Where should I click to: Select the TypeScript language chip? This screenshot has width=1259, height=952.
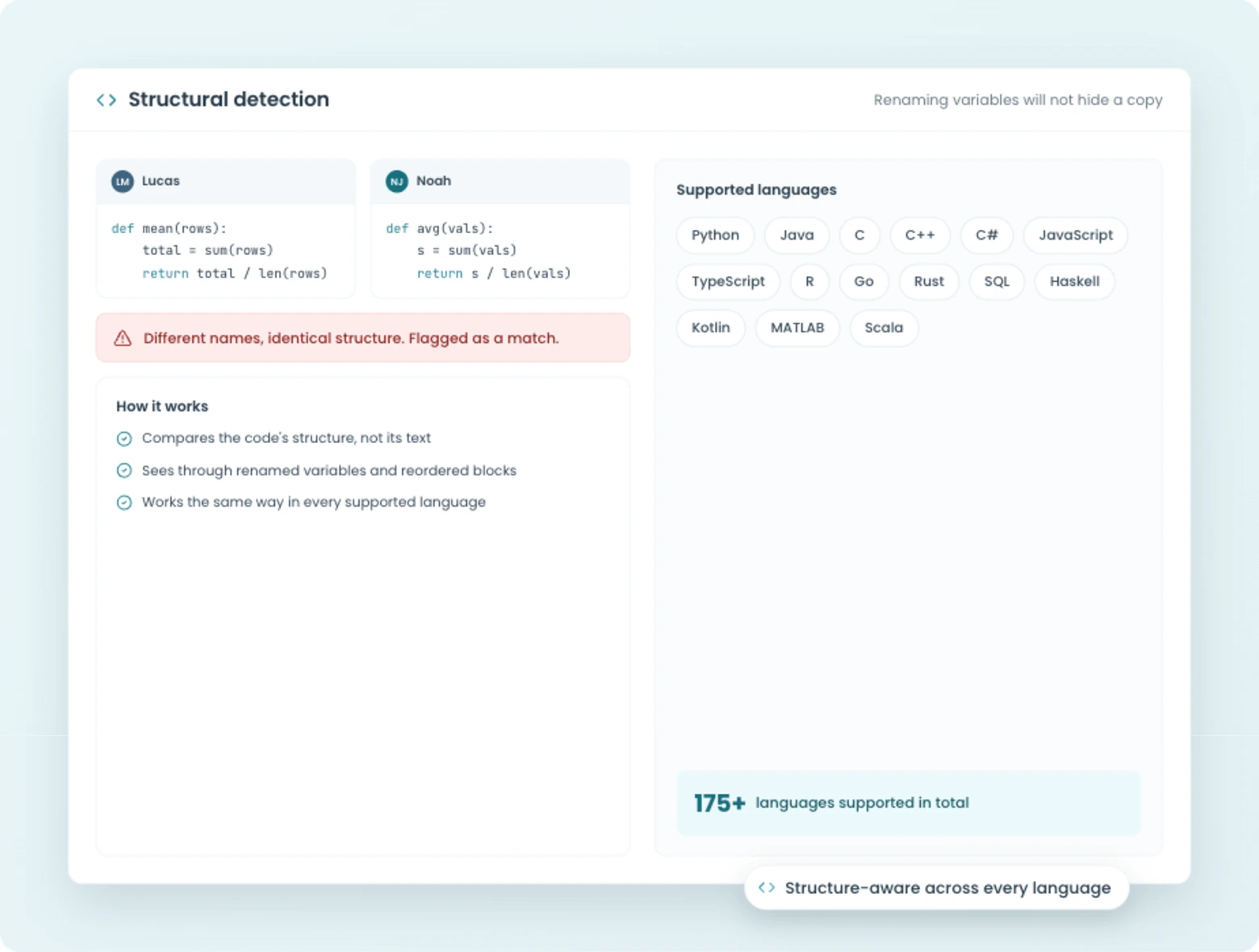pos(728,282)
